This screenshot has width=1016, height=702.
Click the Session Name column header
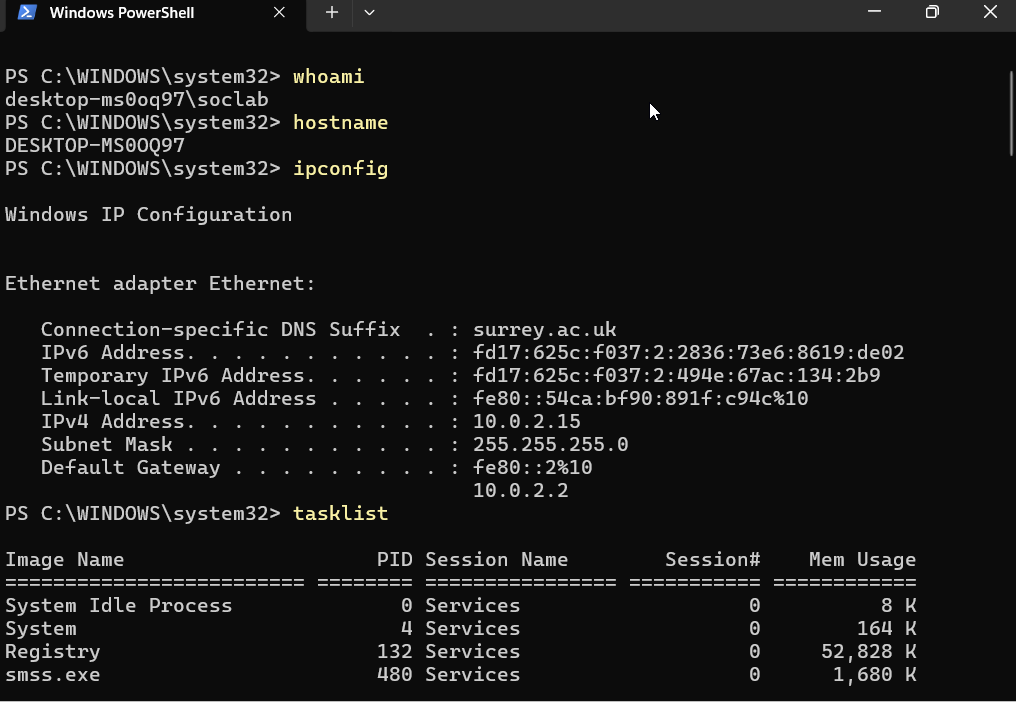coord(496,559)
